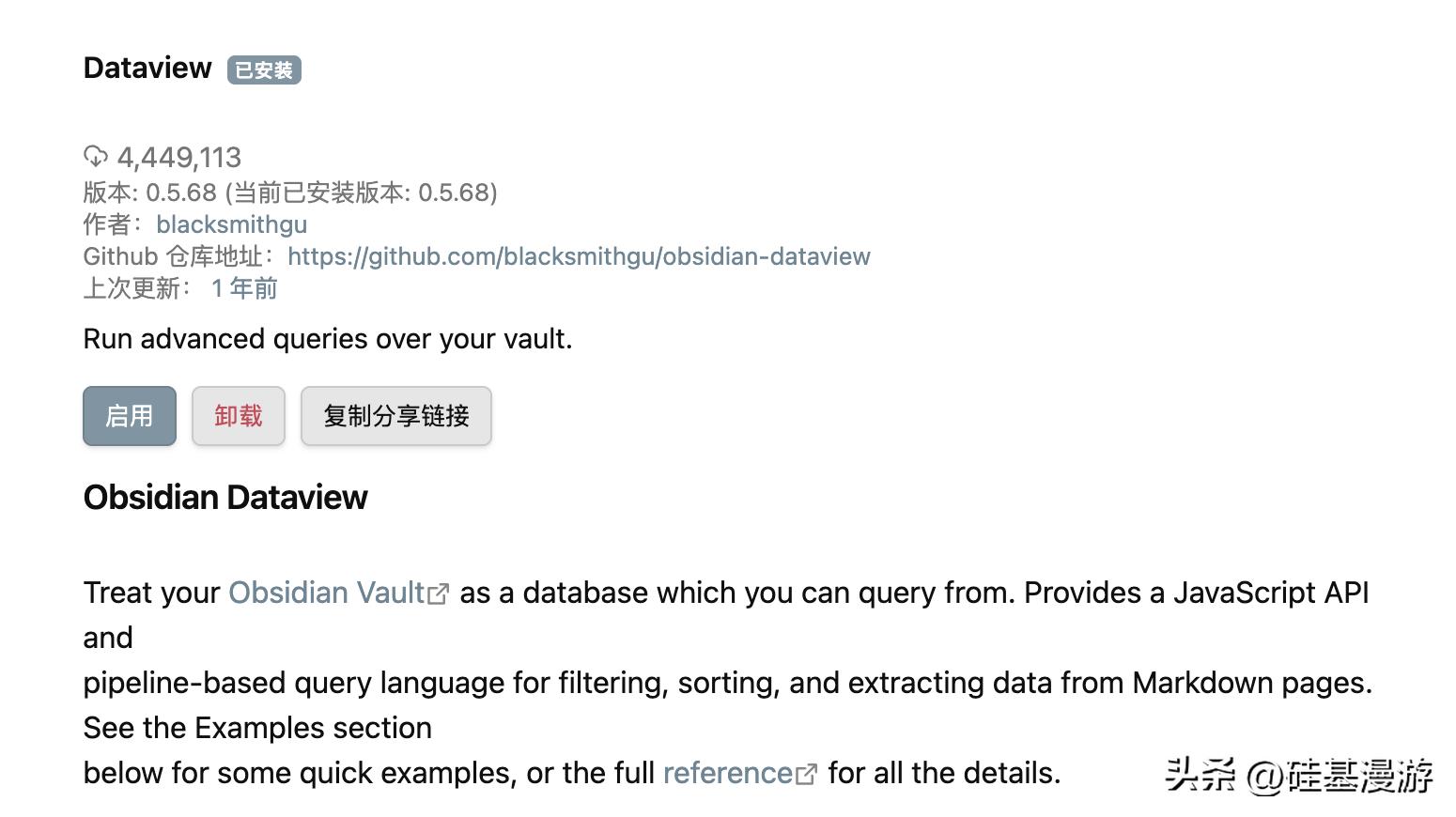Enable the Dataview plugin with 启用
Viewport: 1456px width, 817px height.
point(130,416)
